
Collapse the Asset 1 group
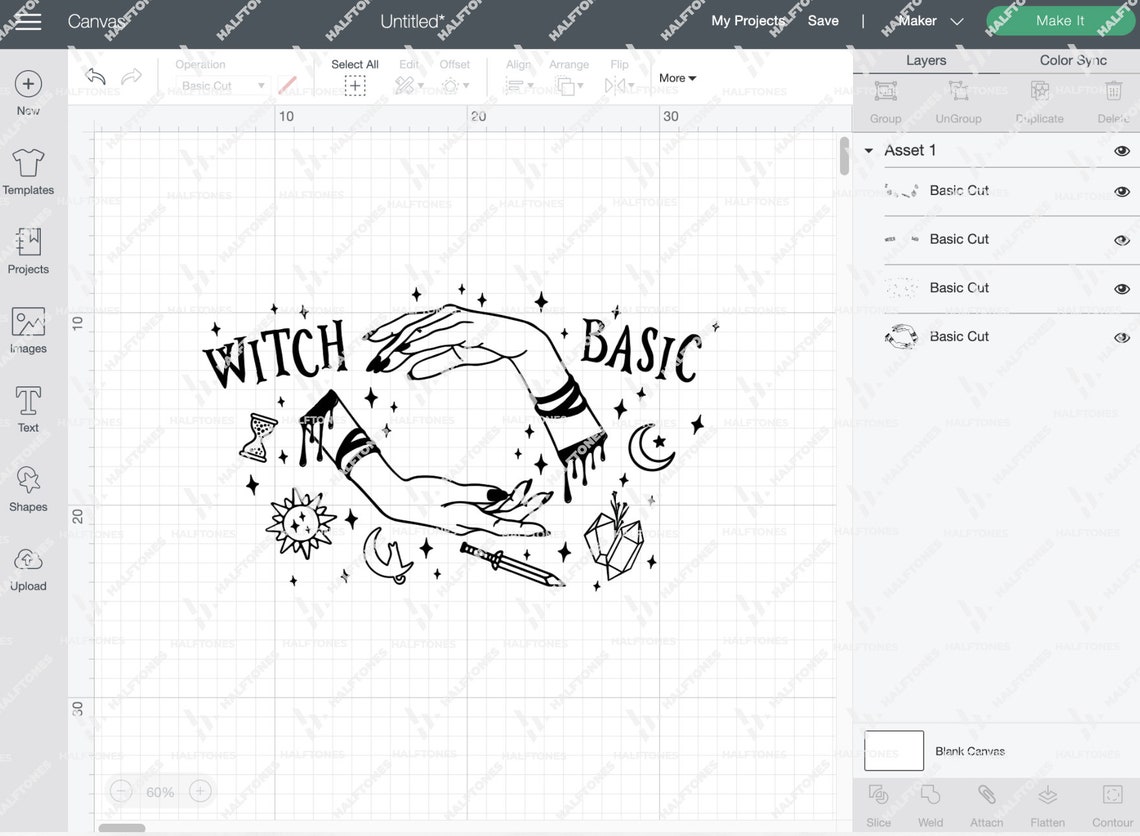click(x=870, y=150)
